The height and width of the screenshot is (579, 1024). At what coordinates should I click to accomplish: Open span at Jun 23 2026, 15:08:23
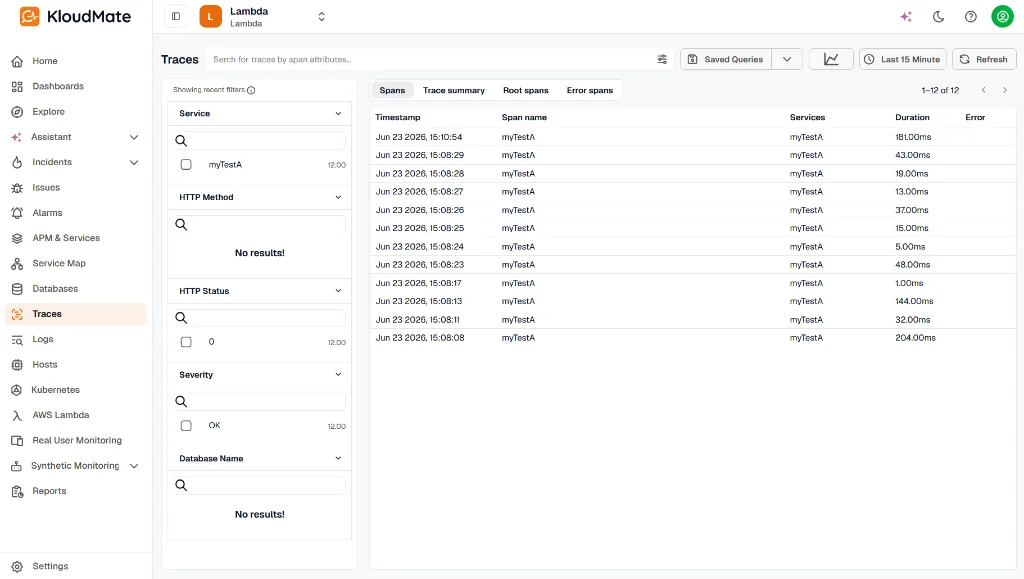692,265
